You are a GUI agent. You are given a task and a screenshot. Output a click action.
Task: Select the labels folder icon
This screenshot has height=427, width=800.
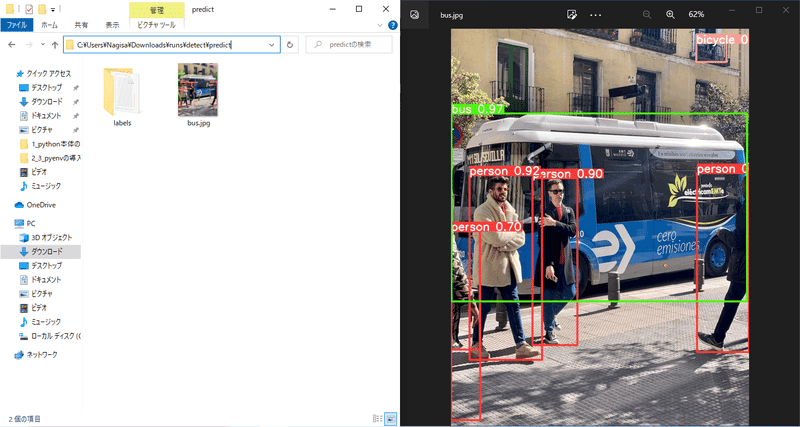coord(122,92)
